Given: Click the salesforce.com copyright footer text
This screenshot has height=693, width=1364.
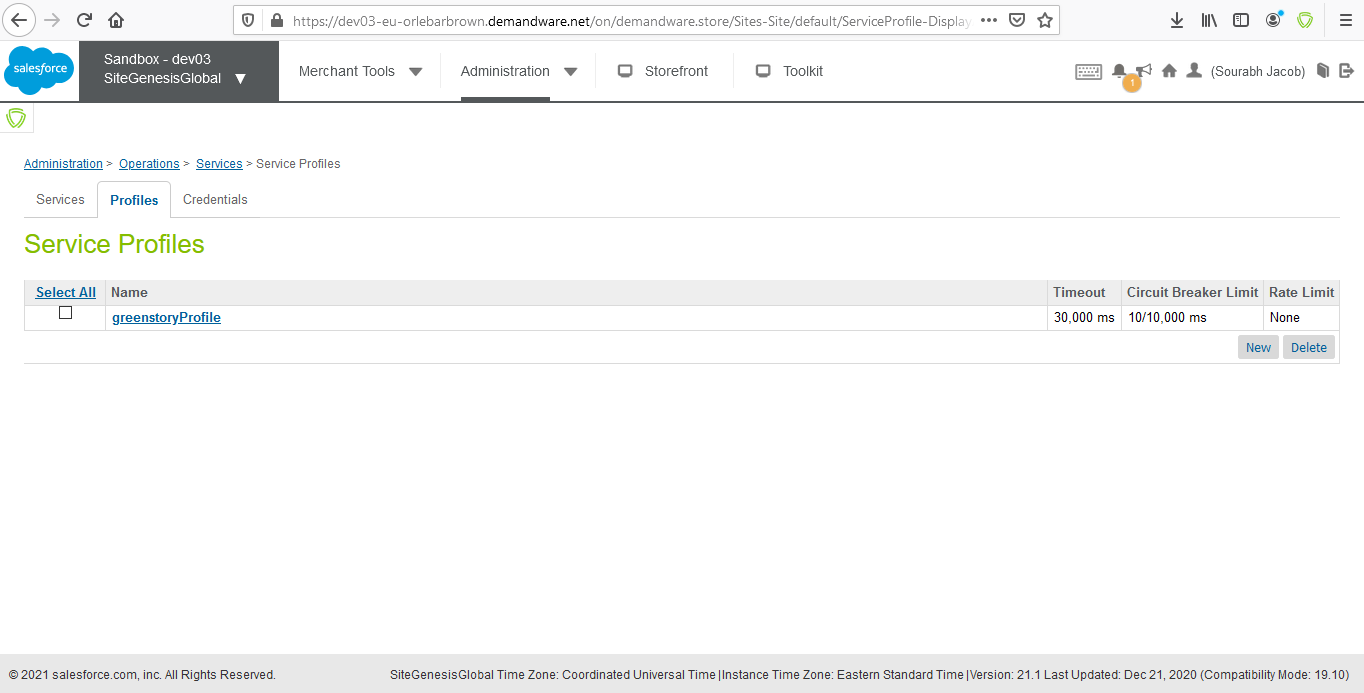Looking at the screenshot, I should pyautogui.click(x=142, y=675).
